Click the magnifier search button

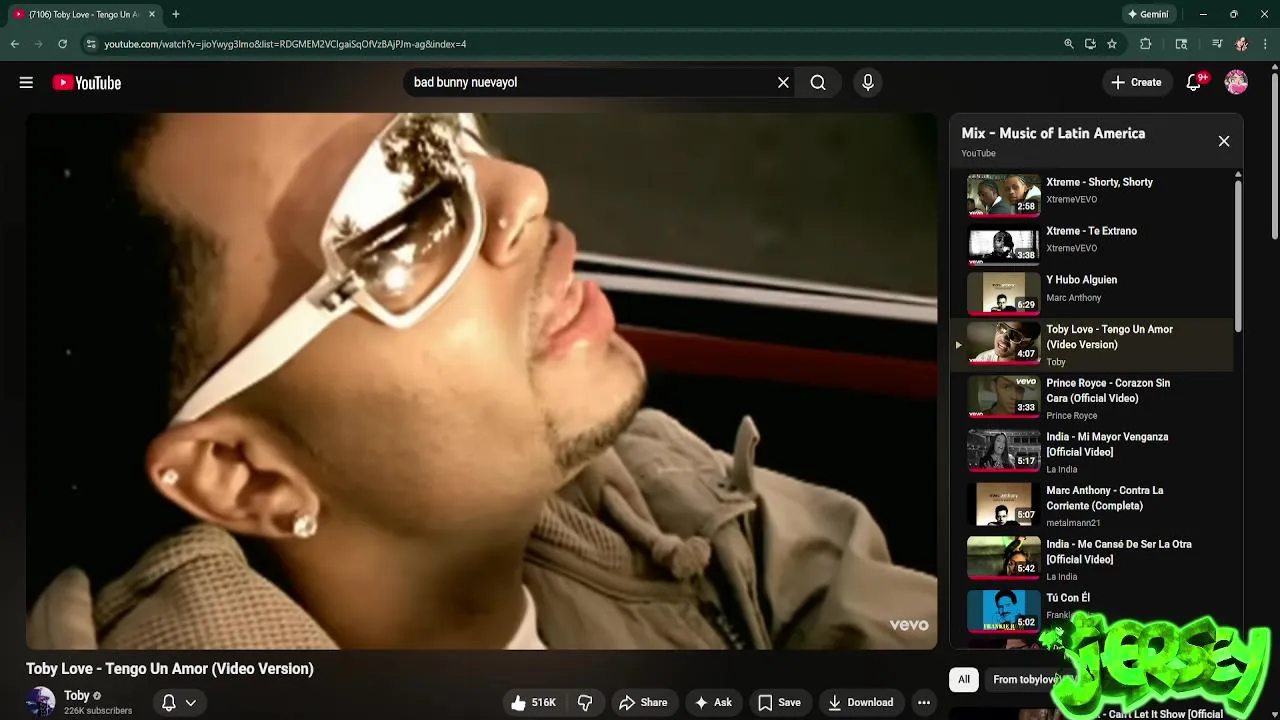click(x=818, y=83)
